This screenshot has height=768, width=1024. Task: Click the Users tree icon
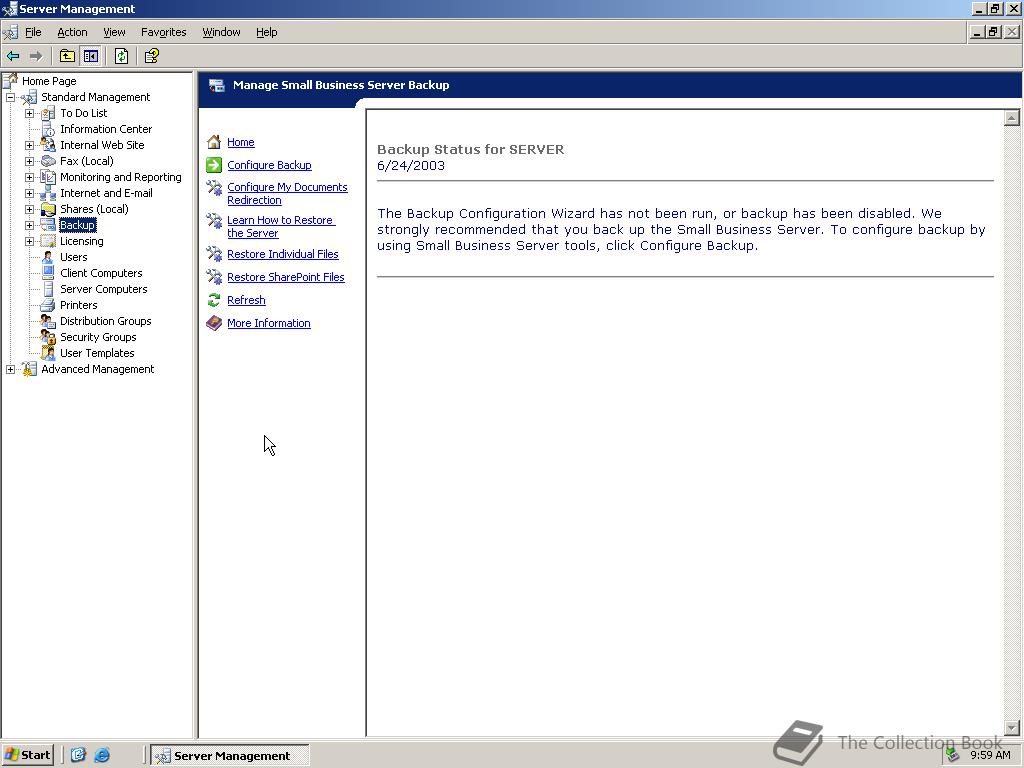48,257
